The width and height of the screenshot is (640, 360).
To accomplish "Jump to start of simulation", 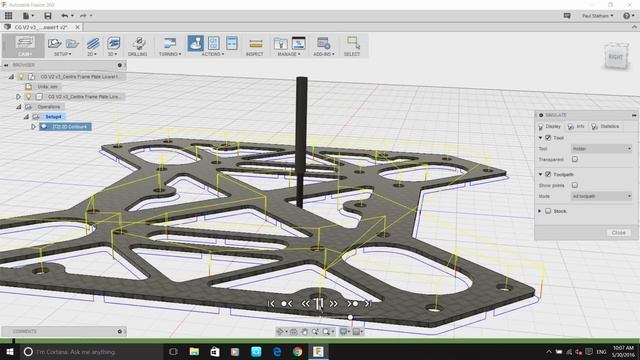I will [271, 304].
